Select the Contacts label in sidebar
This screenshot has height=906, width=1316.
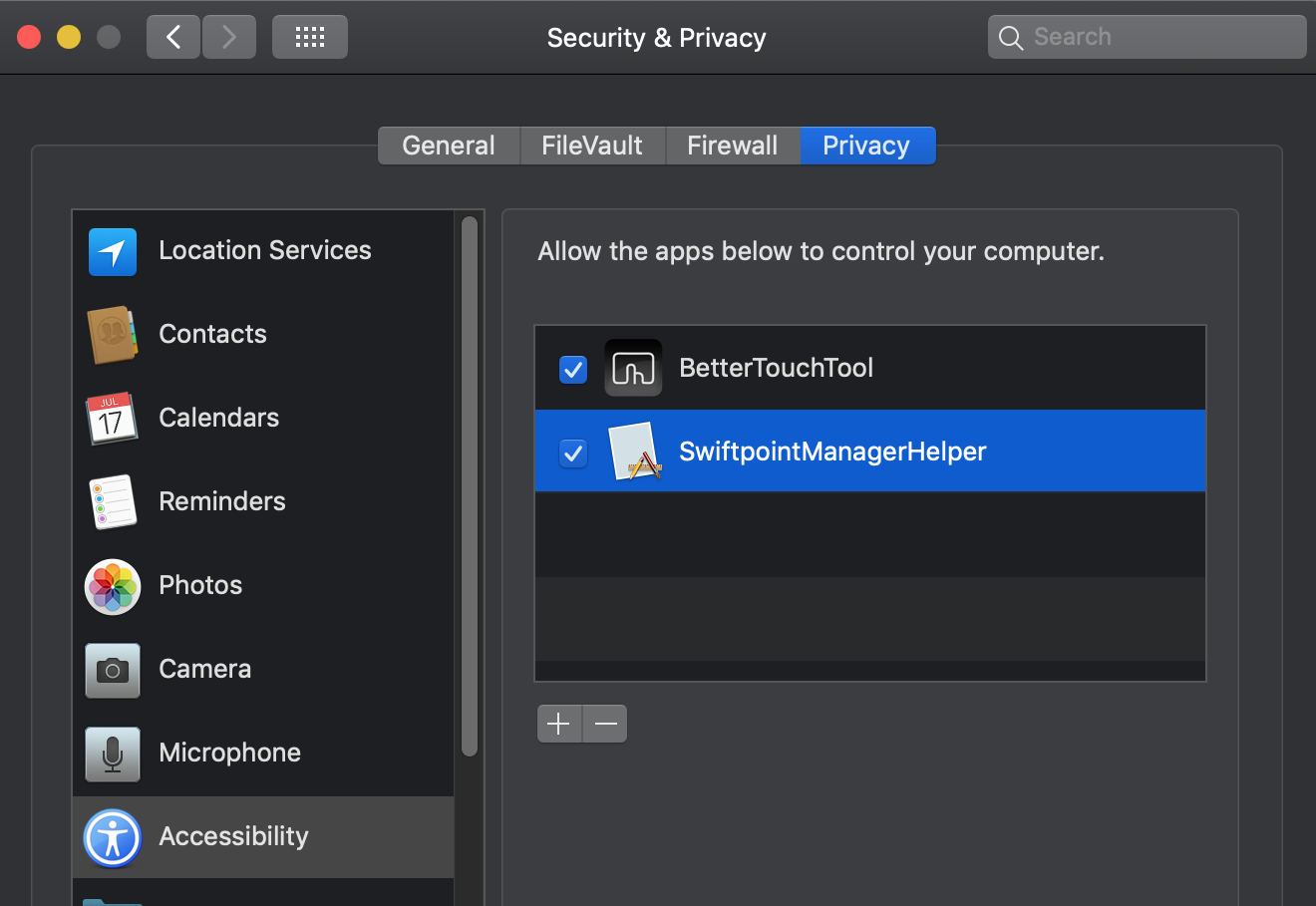(213, 334)
